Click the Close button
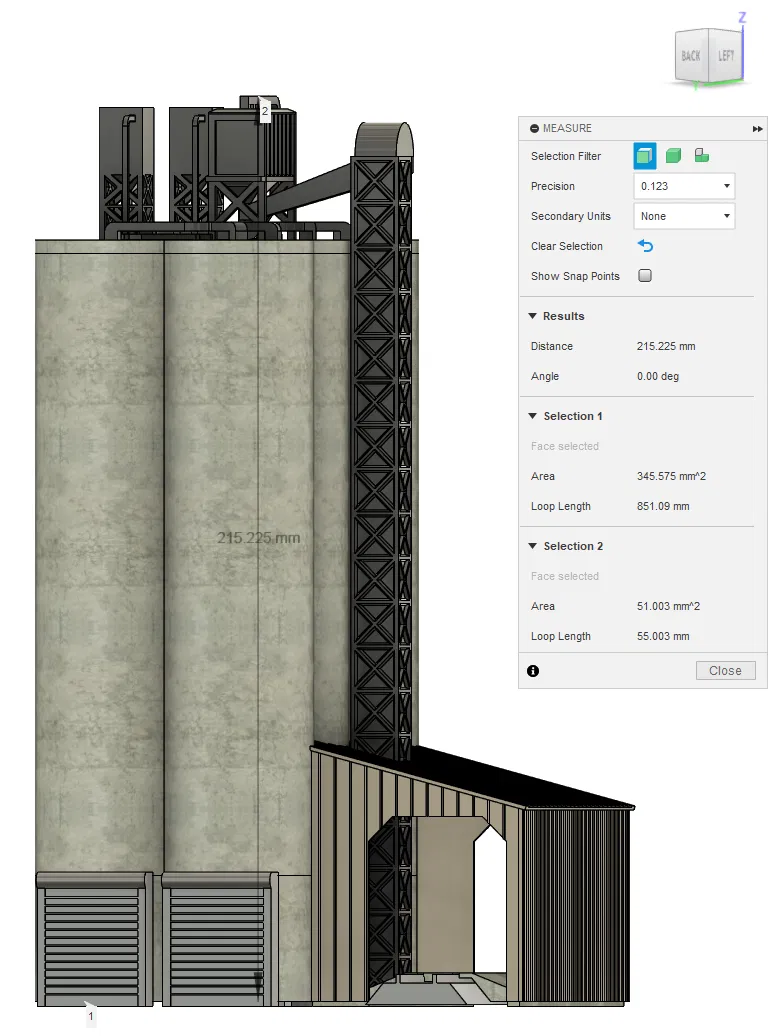Image resolution: width=768 pixels, height=1036 pixels. click(725, 671)
